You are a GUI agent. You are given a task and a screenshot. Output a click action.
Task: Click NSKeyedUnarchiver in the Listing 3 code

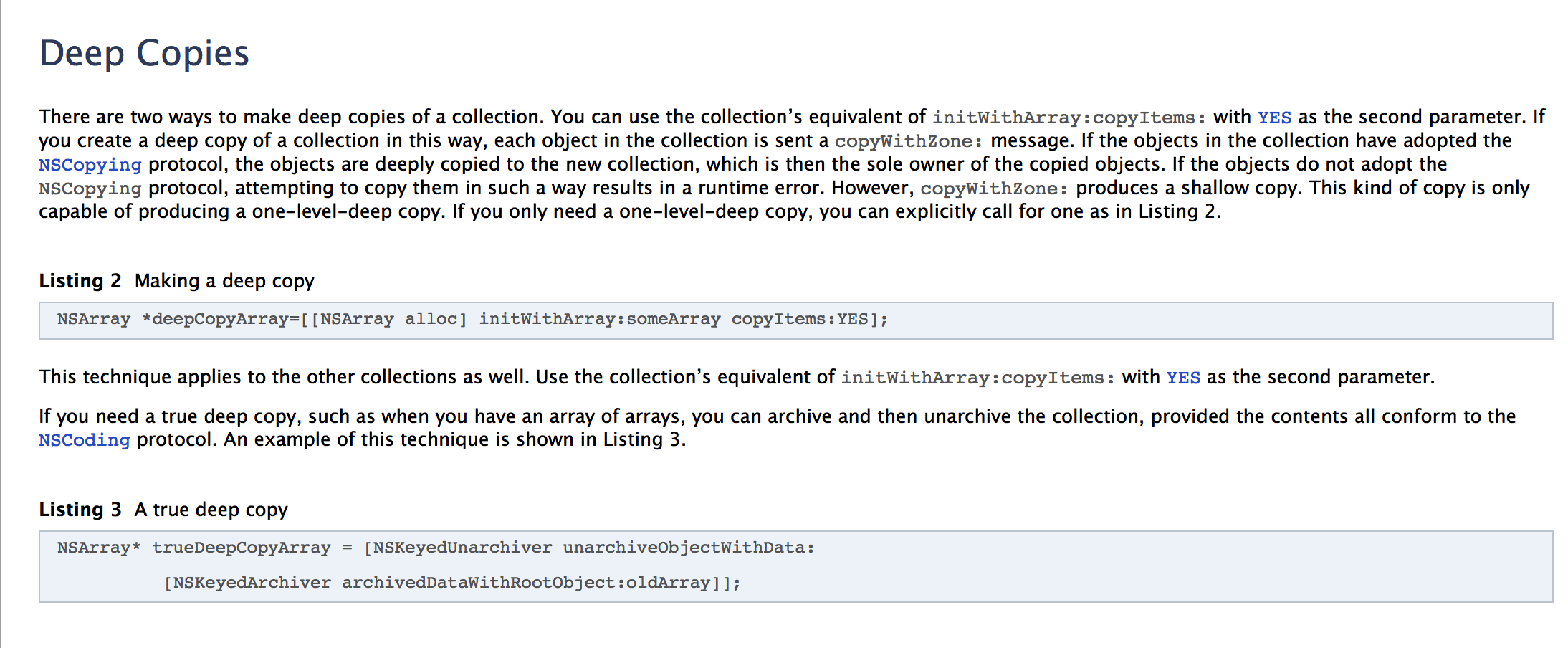click(463, 548)
